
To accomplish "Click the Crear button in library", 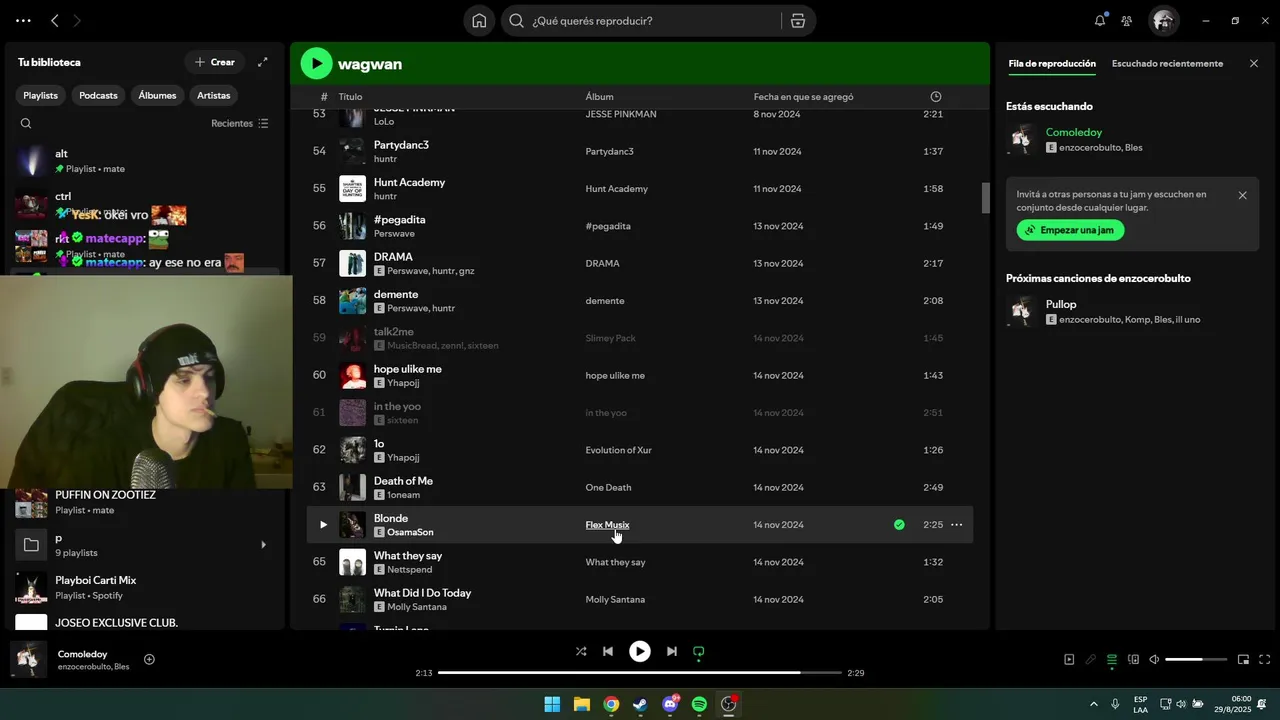I will pyautogui.click(x=215, y=62).
